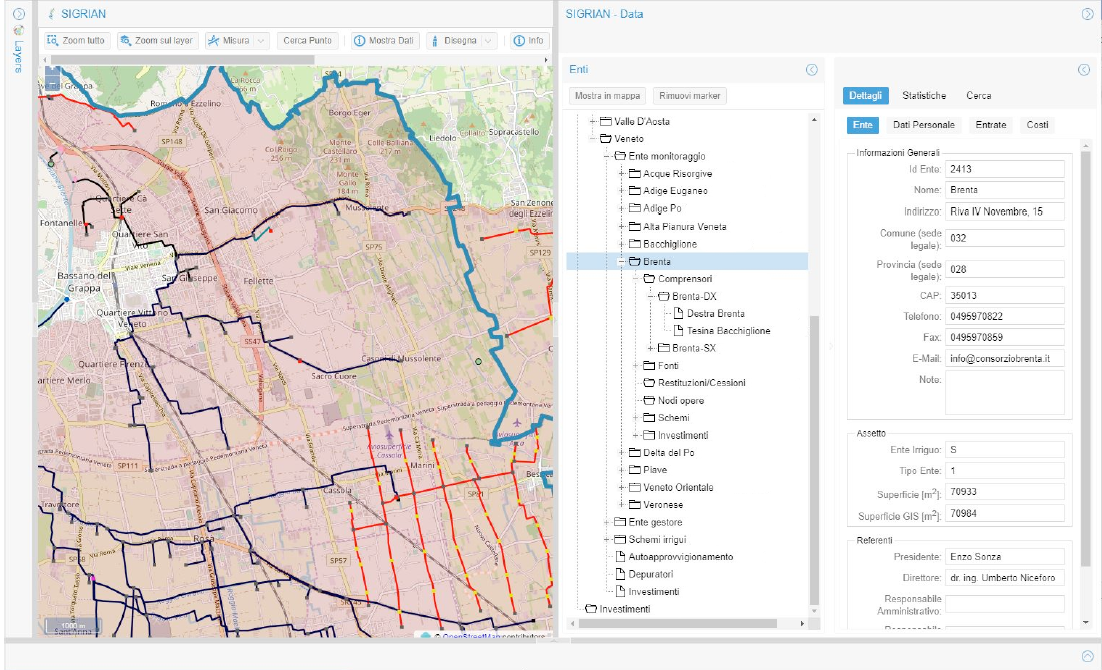
Task: Click the Zoom tutto toolbar button
Action: (x=76, y=41)
